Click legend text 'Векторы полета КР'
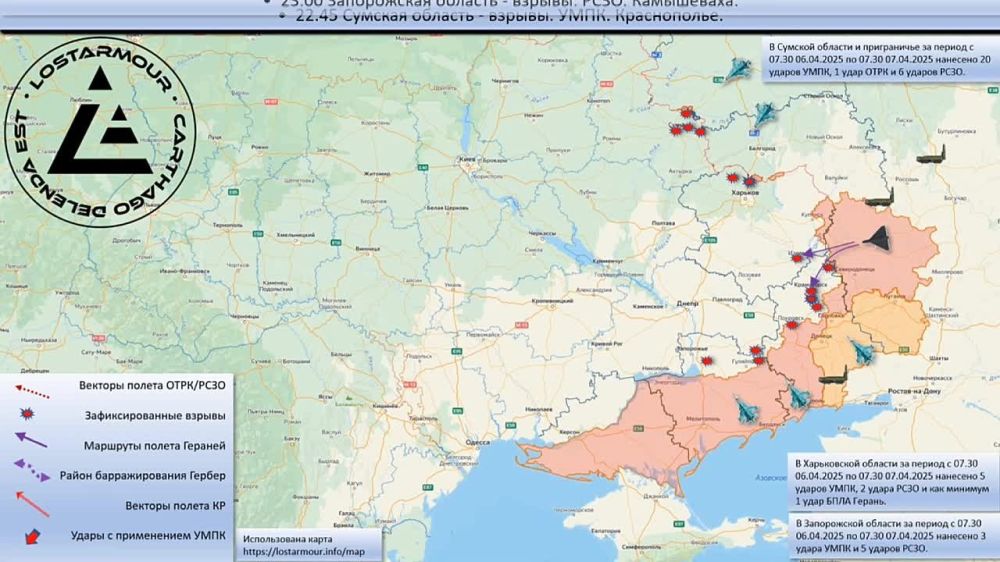The image size is (1000, 562). coord(175,506)
